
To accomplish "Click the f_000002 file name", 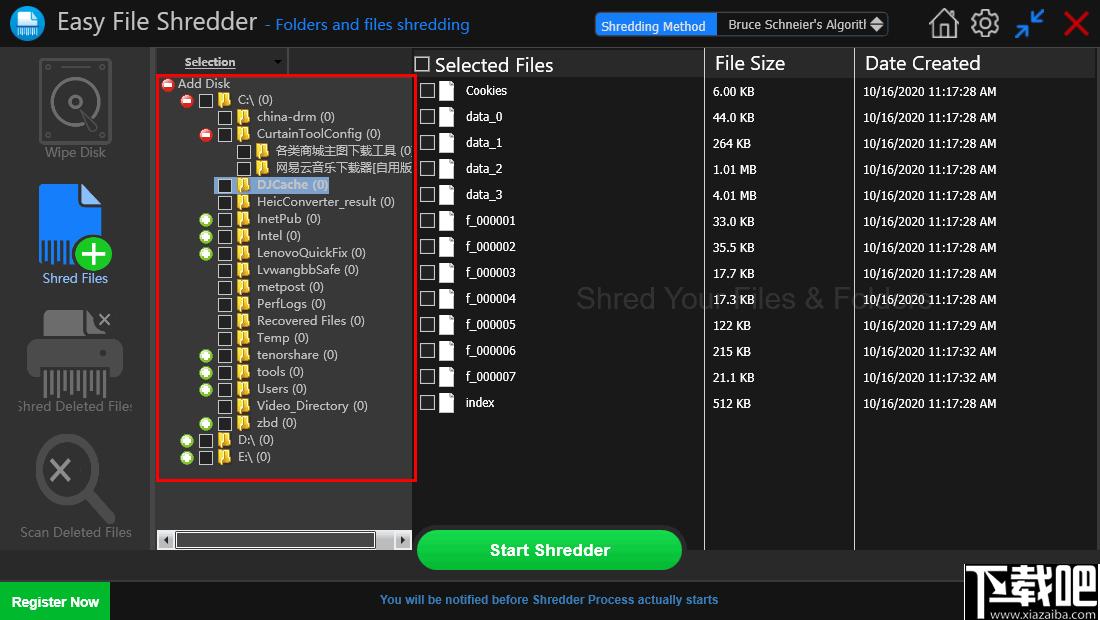I will click(490, 247).
